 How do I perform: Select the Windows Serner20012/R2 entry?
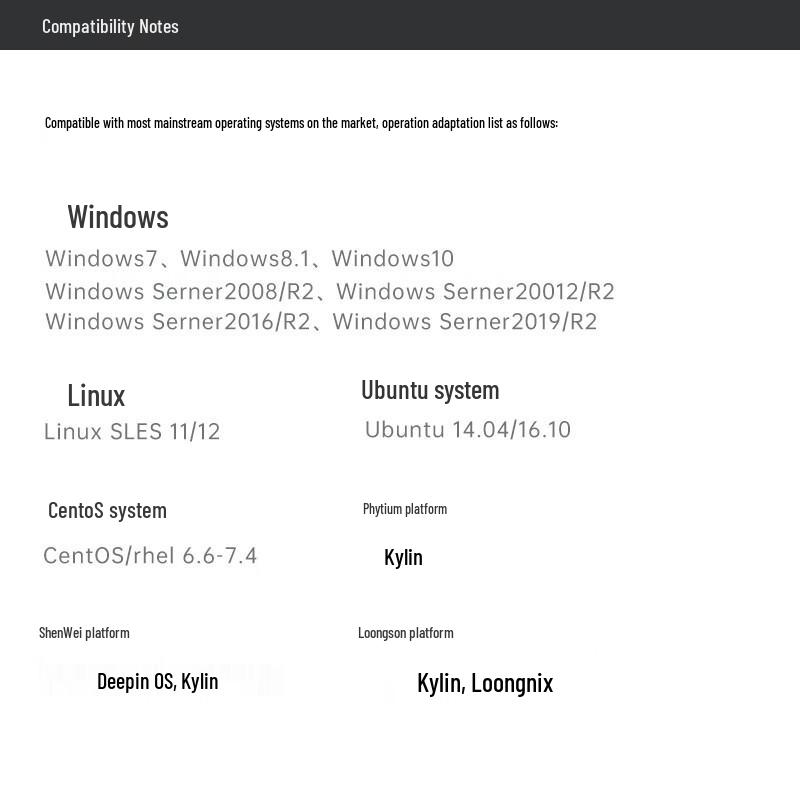click(x=475, y=292)
